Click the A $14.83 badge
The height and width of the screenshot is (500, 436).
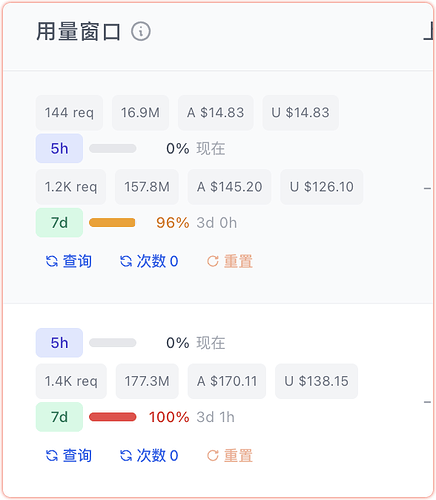click(216, 113)
